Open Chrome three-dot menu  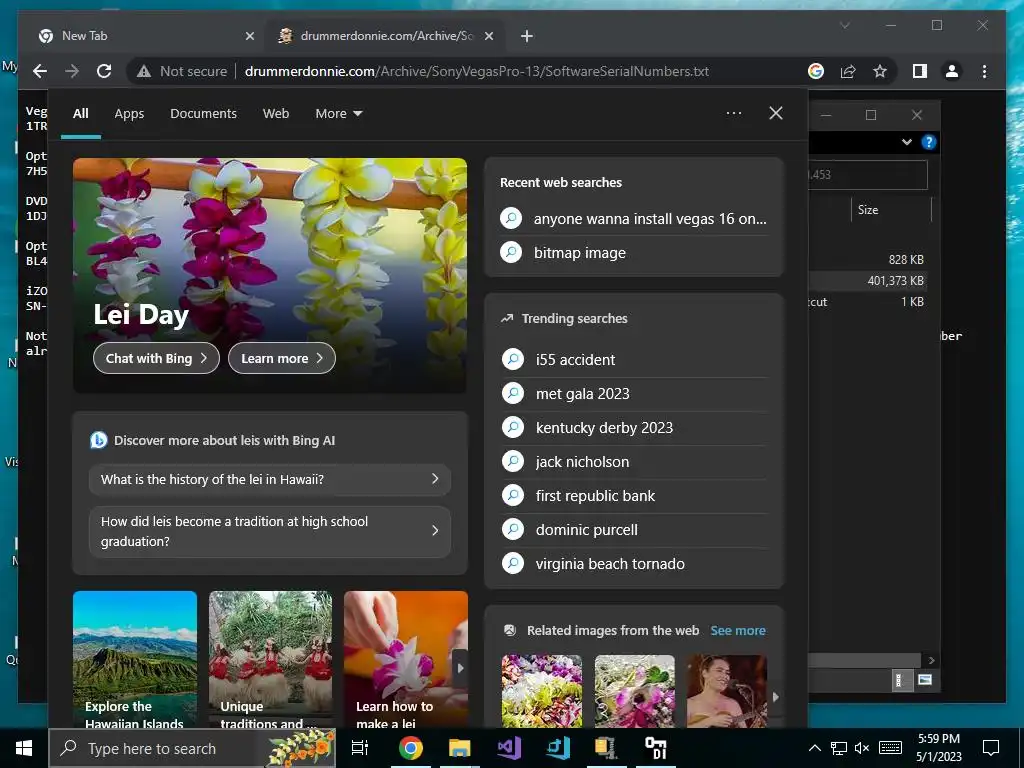coord(984,71)
